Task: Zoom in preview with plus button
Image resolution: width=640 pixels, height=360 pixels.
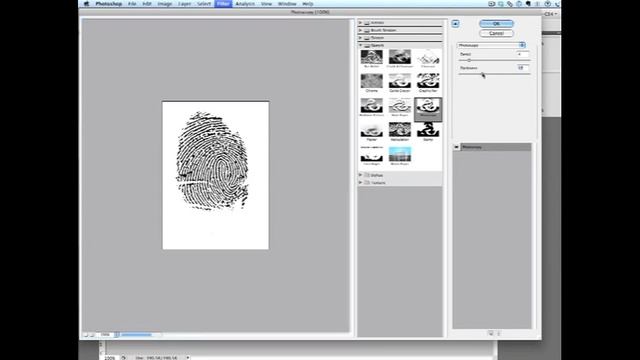Action: click(92, 335)
